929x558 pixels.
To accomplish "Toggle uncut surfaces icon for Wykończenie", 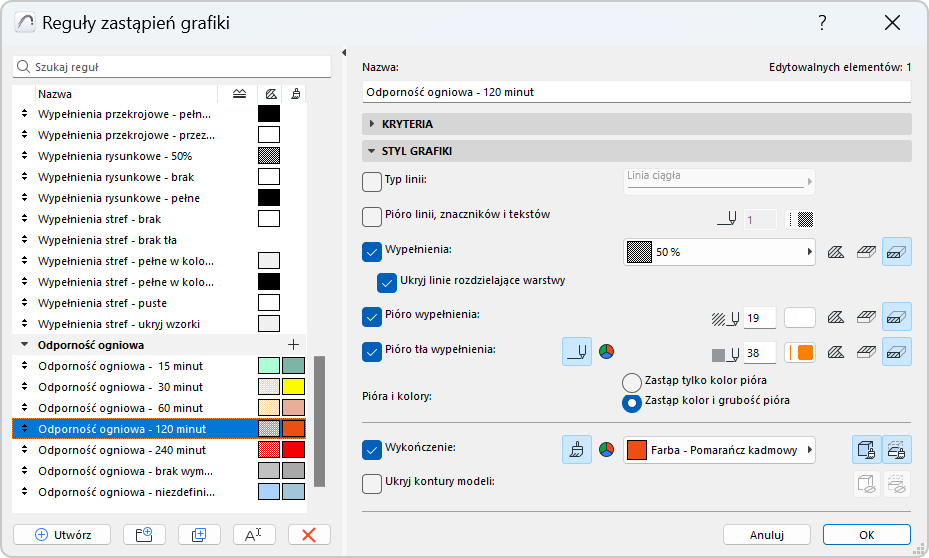I will click(x=896, y=450).
